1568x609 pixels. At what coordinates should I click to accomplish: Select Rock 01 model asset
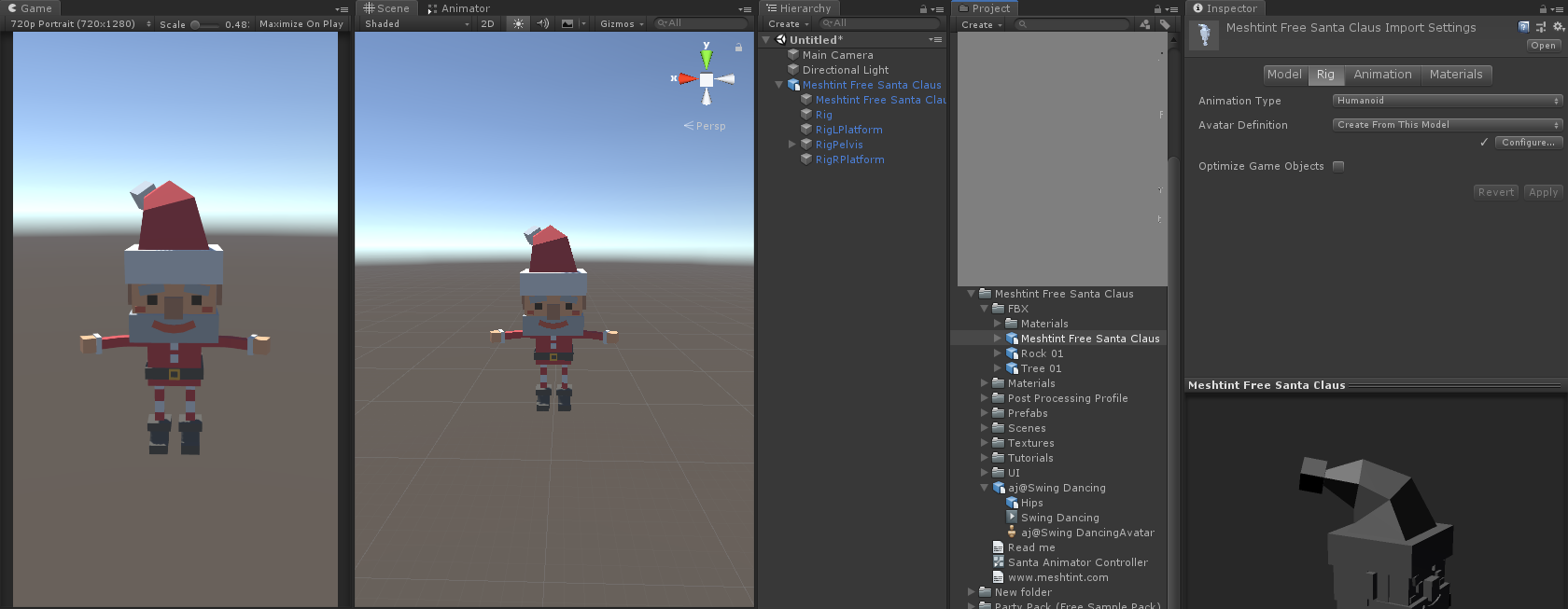point(1042,353)
